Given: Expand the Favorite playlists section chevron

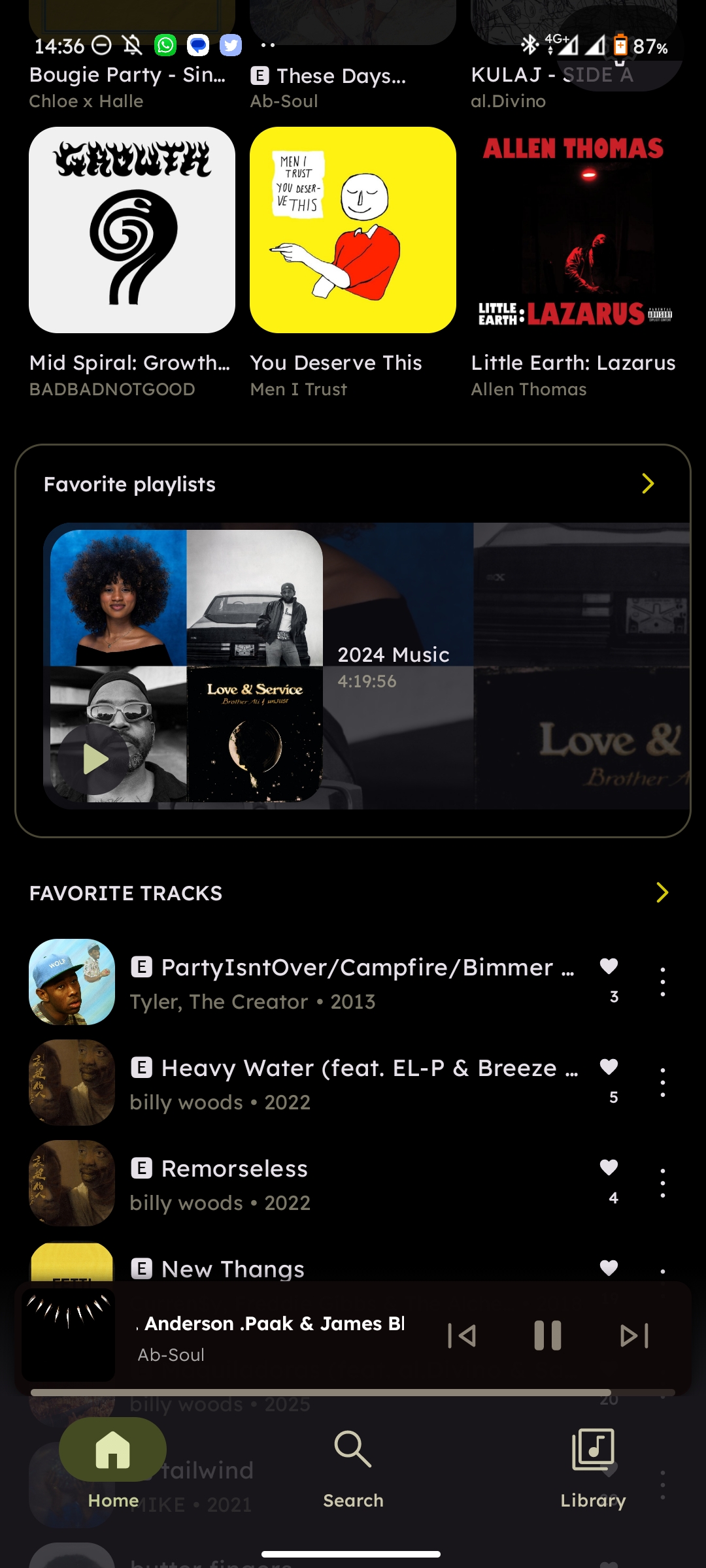Looking at the screenshot, I should click(x=648, y=483).
